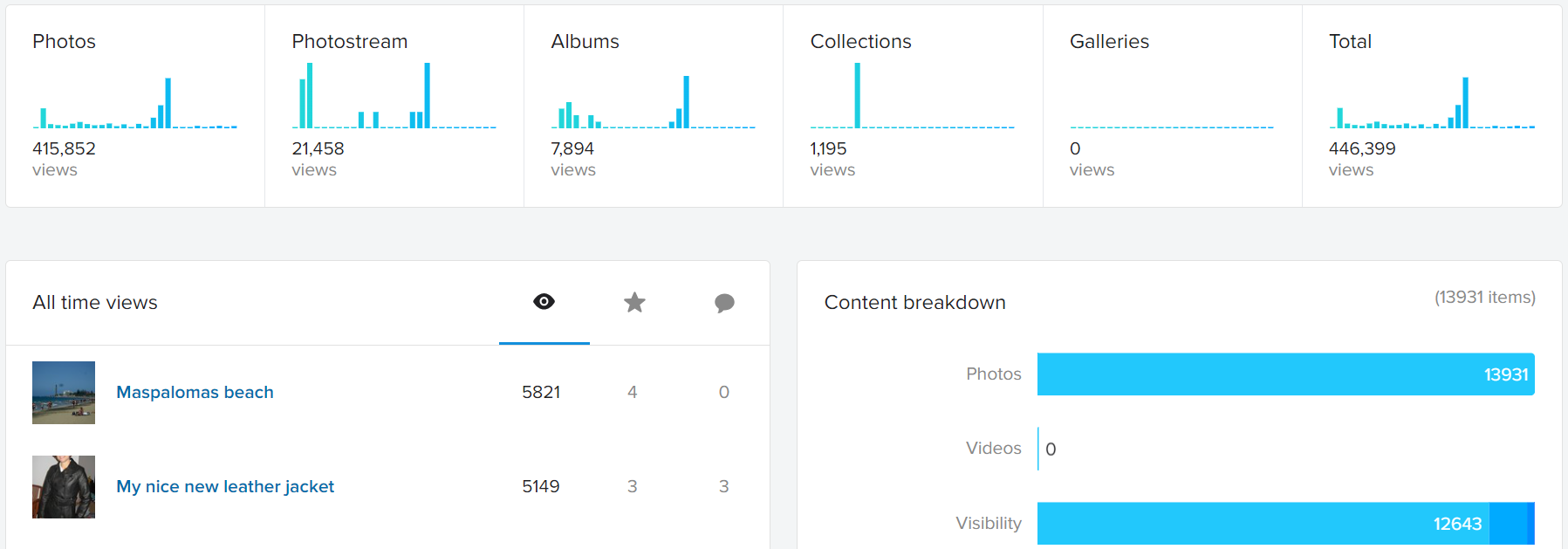The width and height of the screenshot is (1568, 549).
Task: Click the tallest bar in the Collections chart
Action: [x=858, y=96]
